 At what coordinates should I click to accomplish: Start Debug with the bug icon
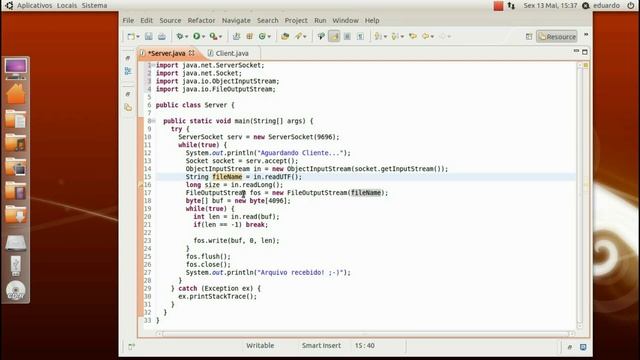(x=180, y=36)
